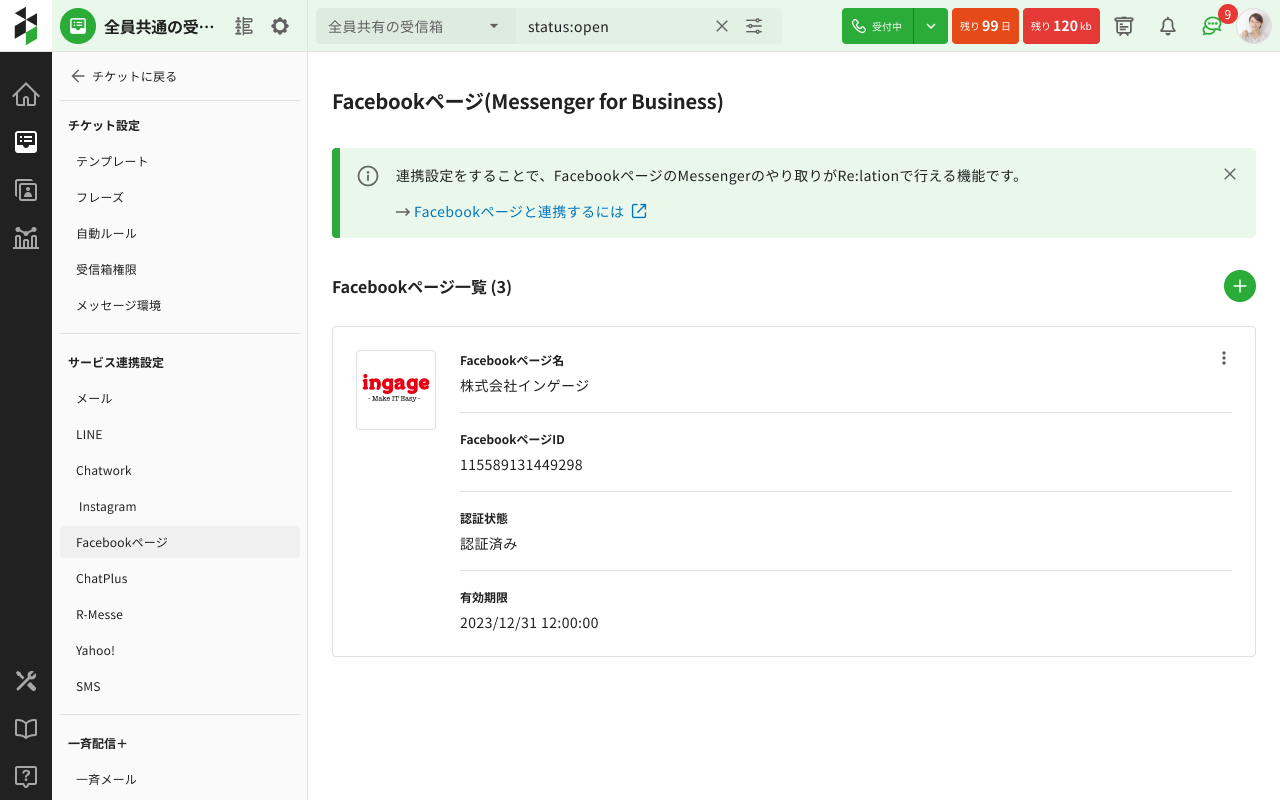Viewport: 1280px width, 800px height.
Task: Expand the 受付中 status dropdown arrow
Action: pyautogui.click(x=931, y=26)
